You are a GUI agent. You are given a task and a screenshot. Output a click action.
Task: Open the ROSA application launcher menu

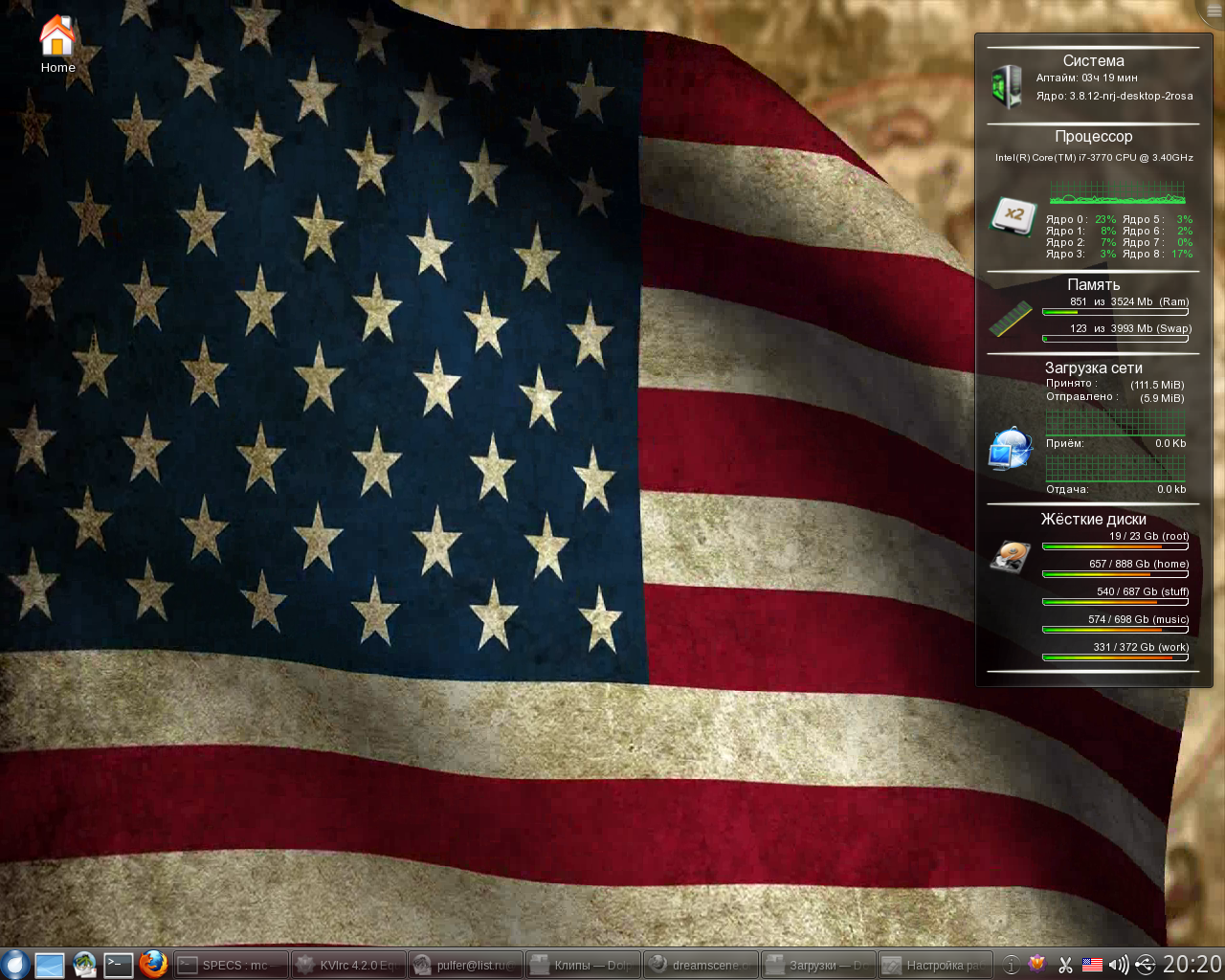click(13, 964)
